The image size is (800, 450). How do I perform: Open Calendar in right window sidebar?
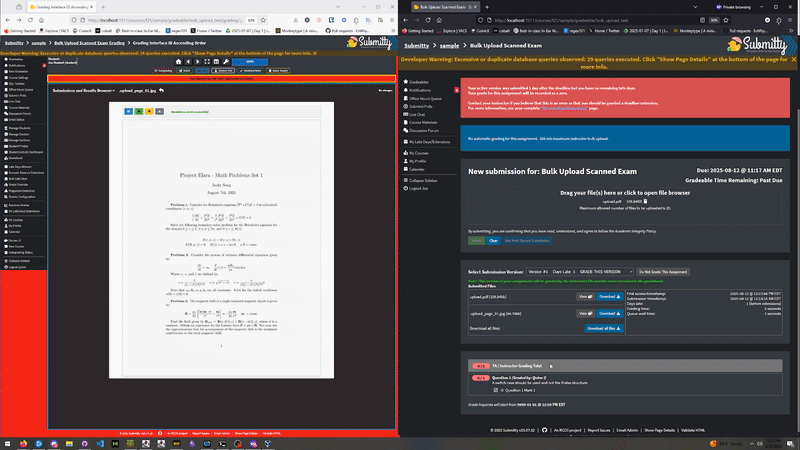pos(416,169)
